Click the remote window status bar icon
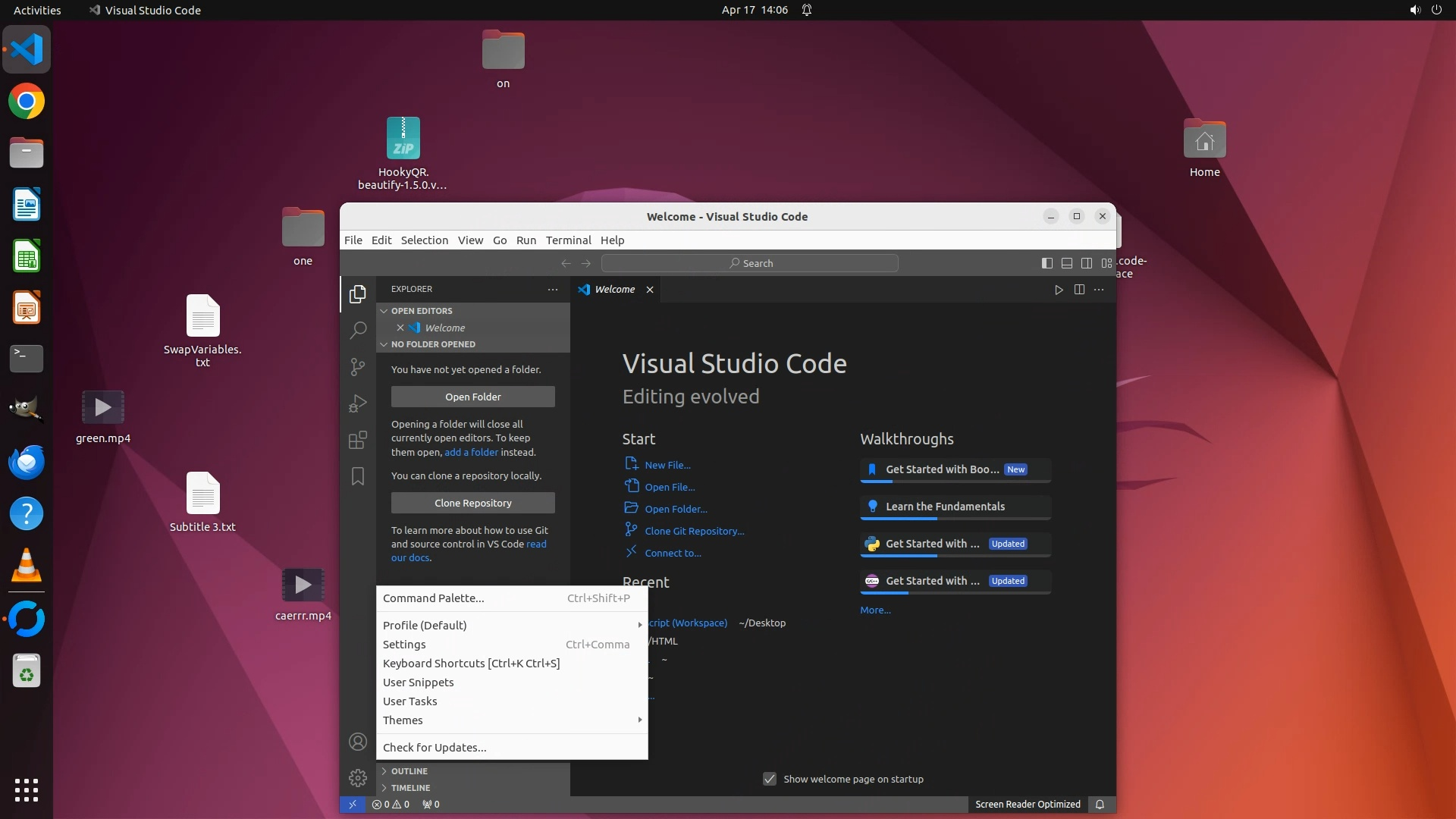The height and width of the screenshot is (819, 1456). [x=352, y=805]
